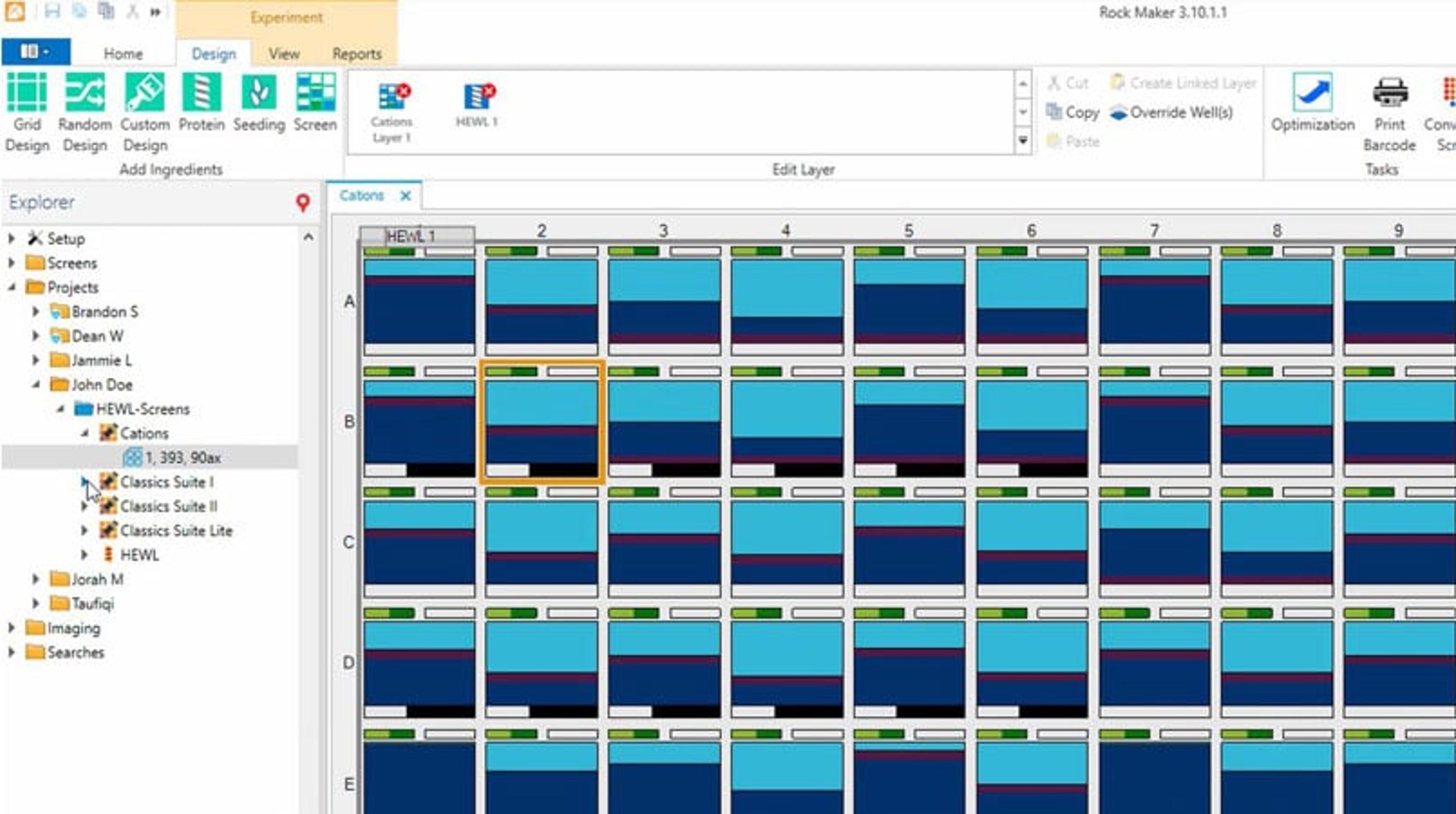The image size is (1456, 814).
Task: Open the layer gallery dropdown arrow
Action: pyautogui.click(x=1023, y=140)
